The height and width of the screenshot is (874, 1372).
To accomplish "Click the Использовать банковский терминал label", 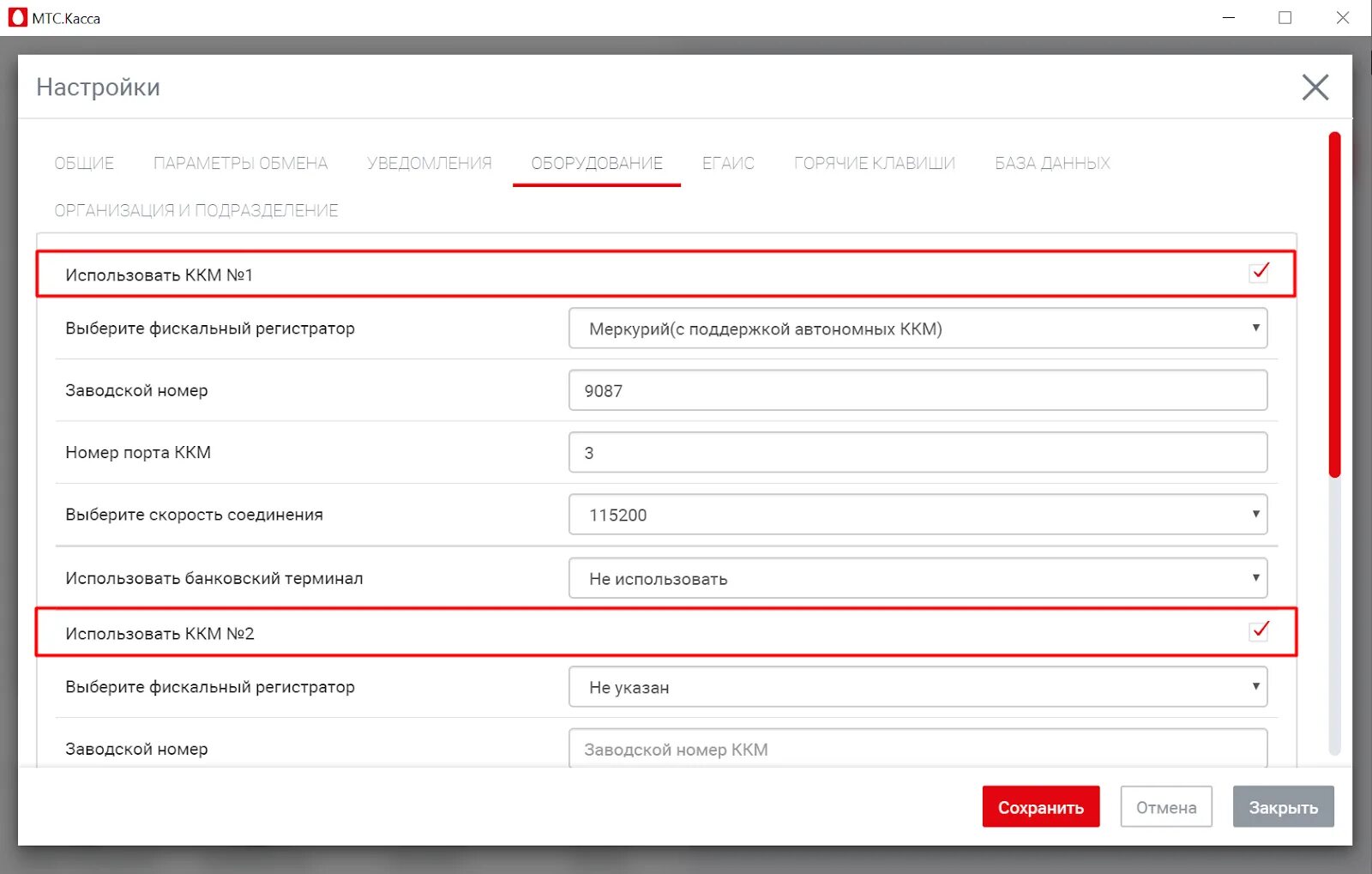I will pyautogui.click(x=214, y=578).
